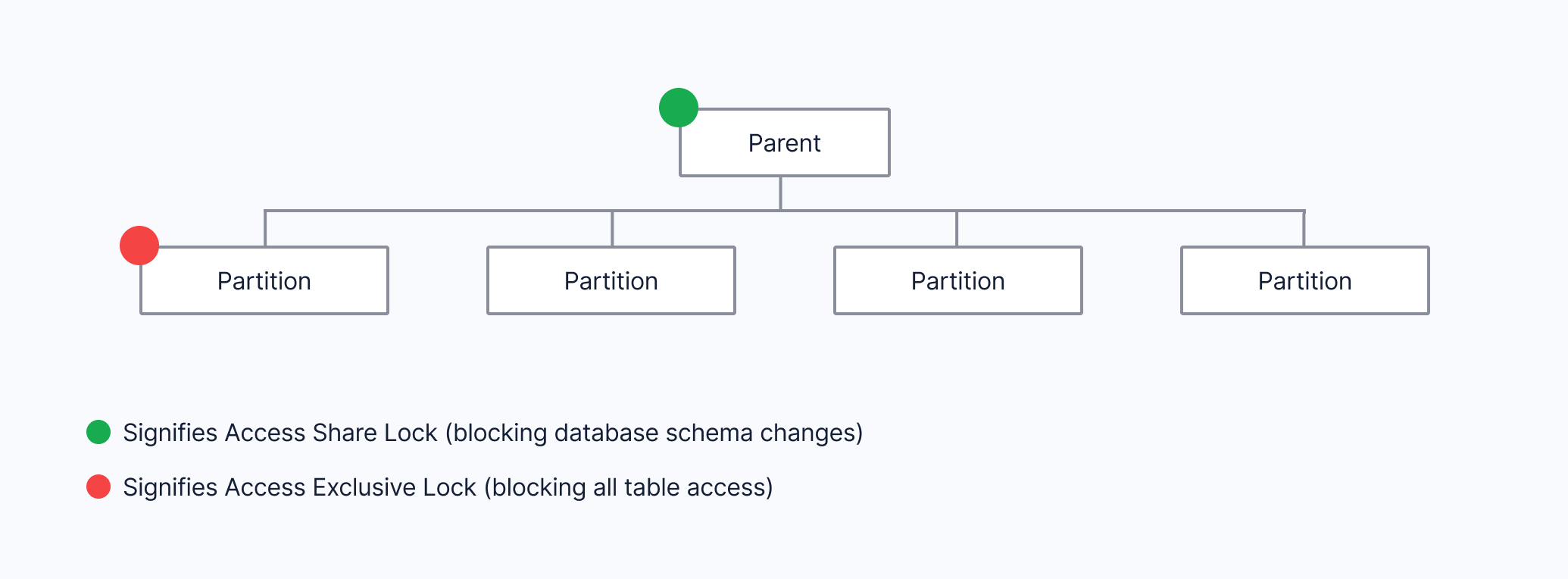Viewport: 1568px width, 579px height.
Task: Click the horizontal connector between third and fourth Partitions
Action: pyautogui.click(x=1130, y=211)
